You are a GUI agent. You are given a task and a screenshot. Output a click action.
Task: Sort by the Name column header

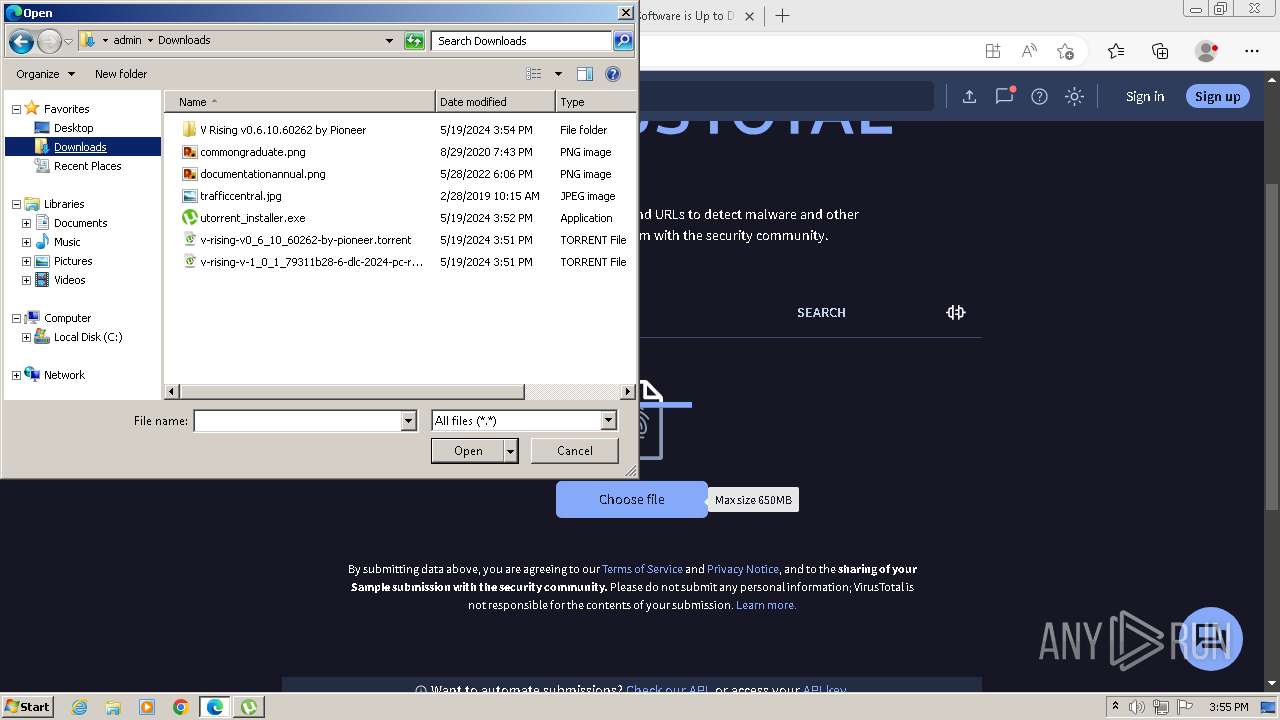coord(299,102)
